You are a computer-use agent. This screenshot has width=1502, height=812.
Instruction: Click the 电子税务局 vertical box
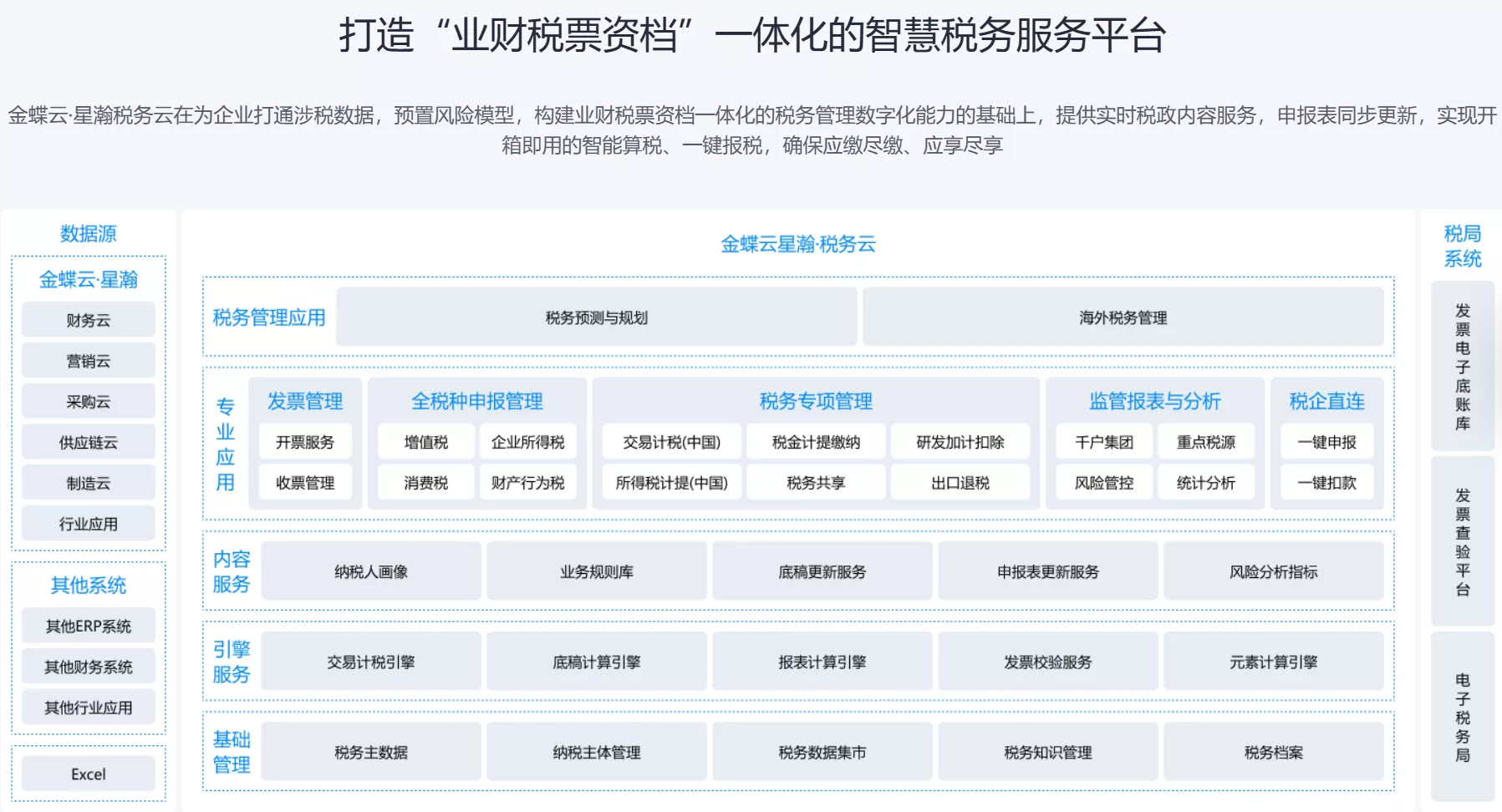(1463, 717)
